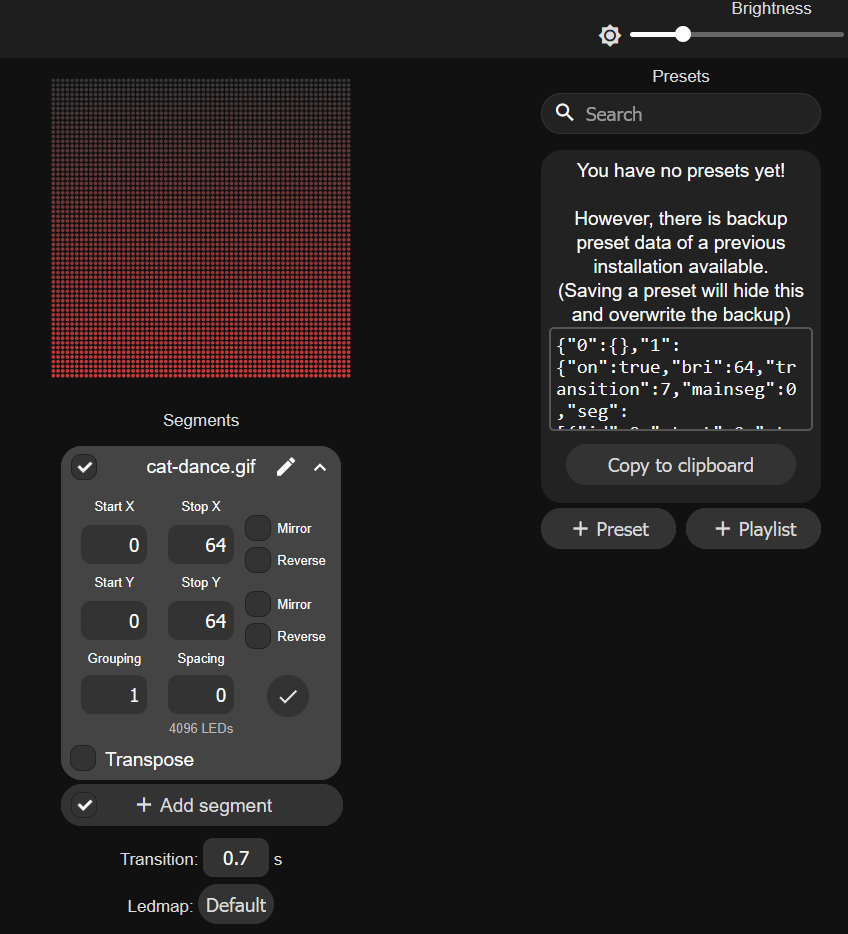Open the Ledmap Default dropdown
Viewport: 848px width, 934px height.
[x=236, y=905]
